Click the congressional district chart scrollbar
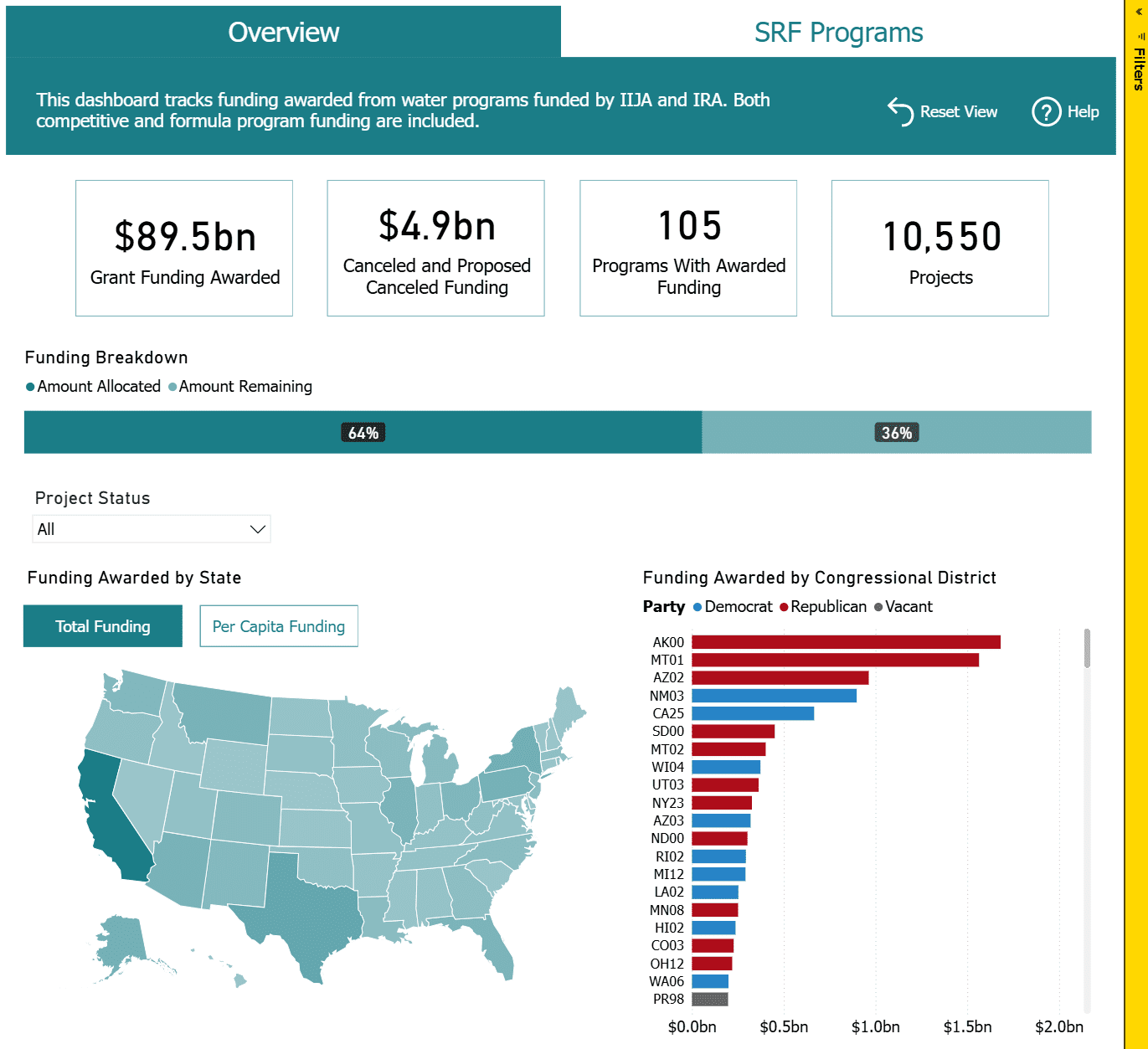 [1087, 649]
